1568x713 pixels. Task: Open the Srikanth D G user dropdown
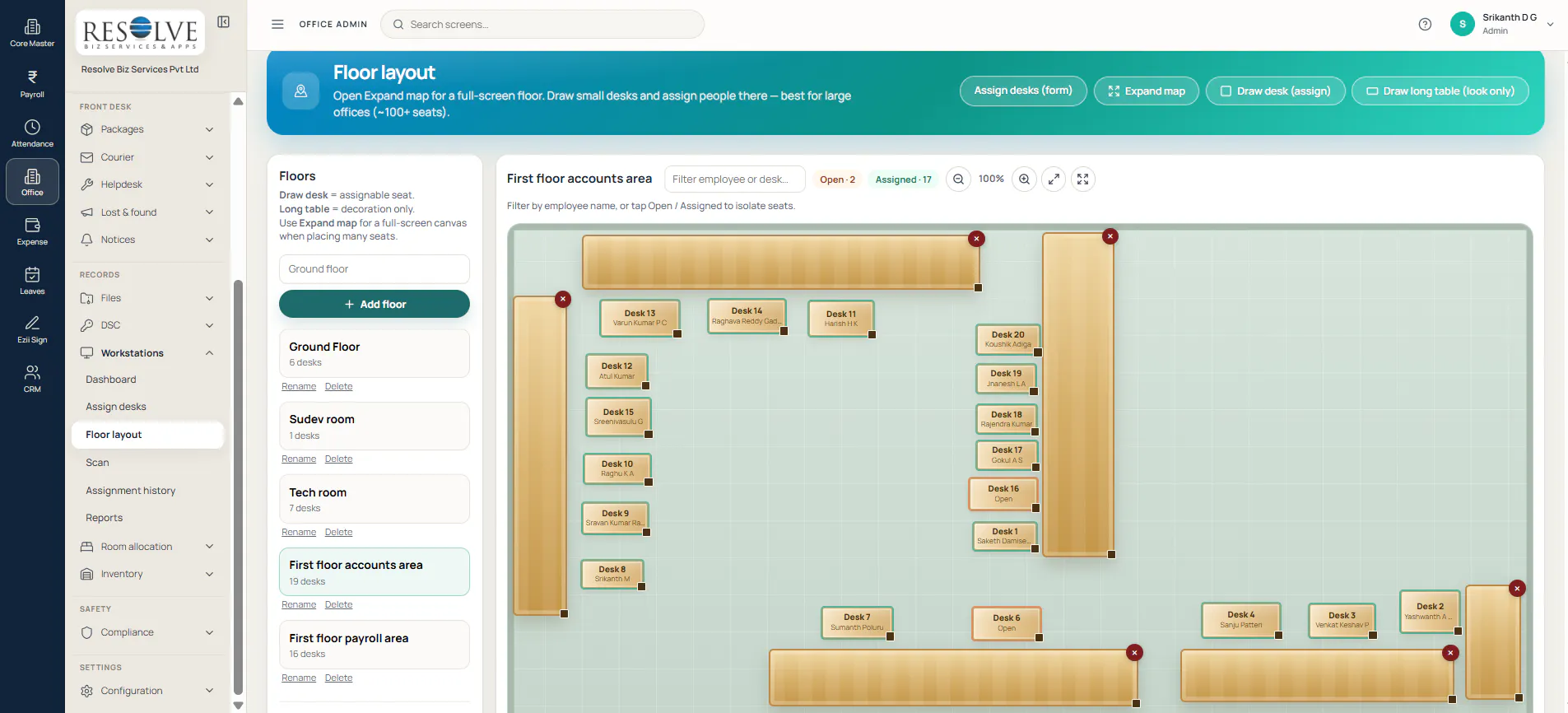point(1502,24)
